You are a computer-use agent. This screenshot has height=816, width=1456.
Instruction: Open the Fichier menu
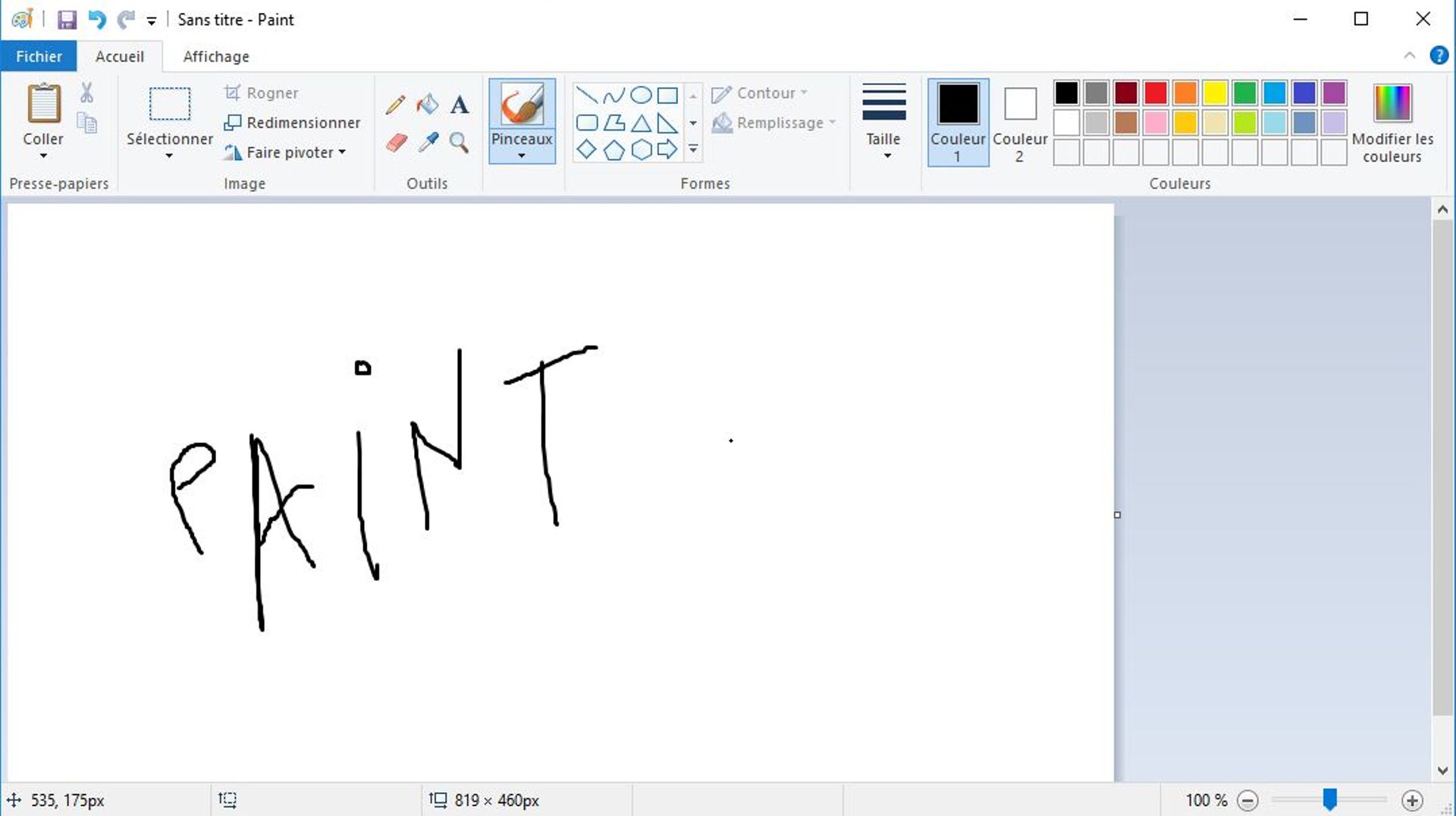(x=39, y=55)
